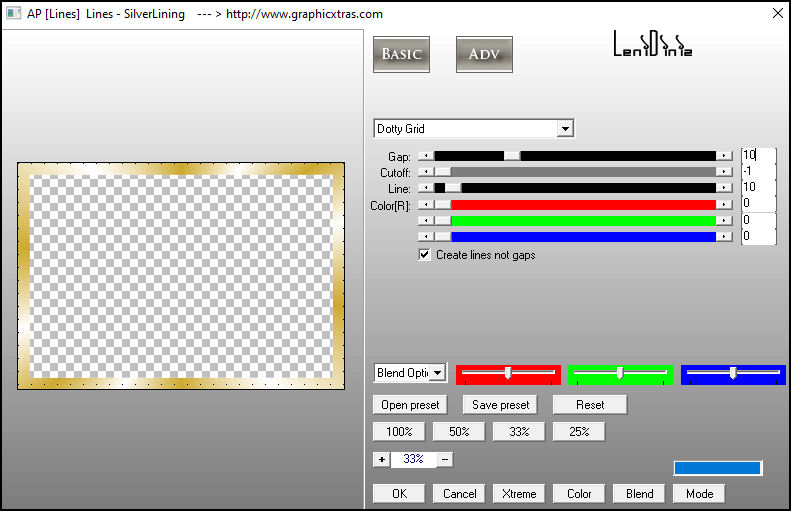
Task: Click the red color slider right arrow
Action: 724,204
